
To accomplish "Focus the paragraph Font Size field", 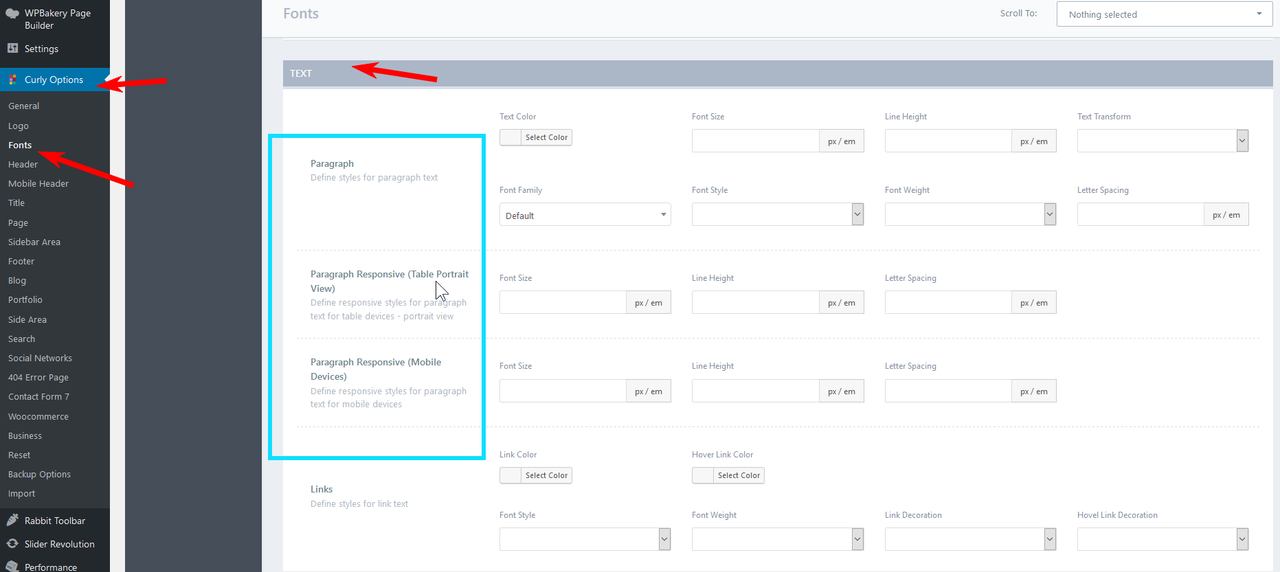I will point(756,141).
